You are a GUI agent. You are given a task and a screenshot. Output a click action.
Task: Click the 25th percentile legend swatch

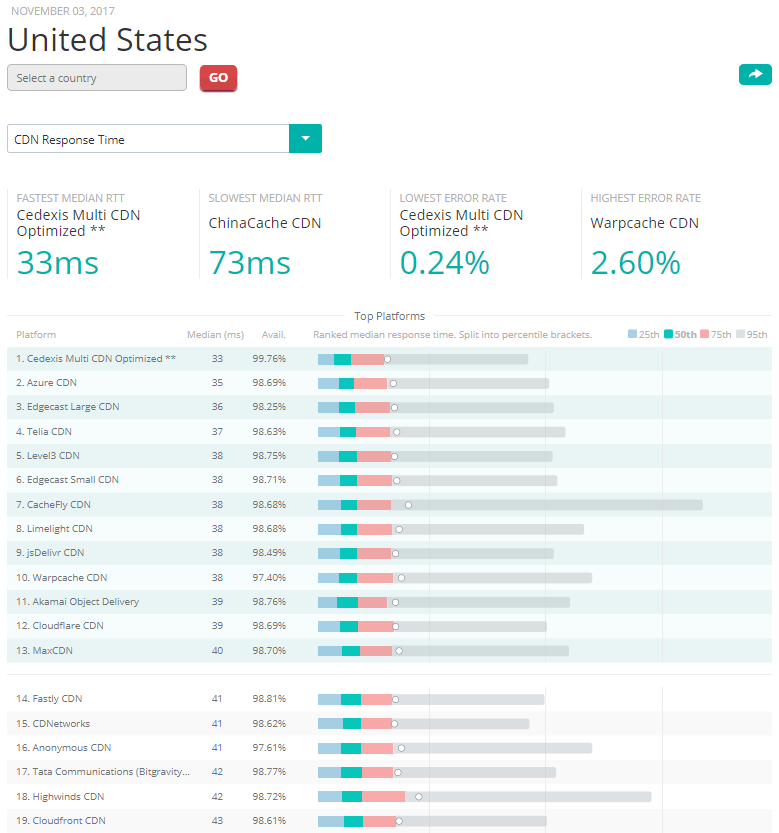632,334
